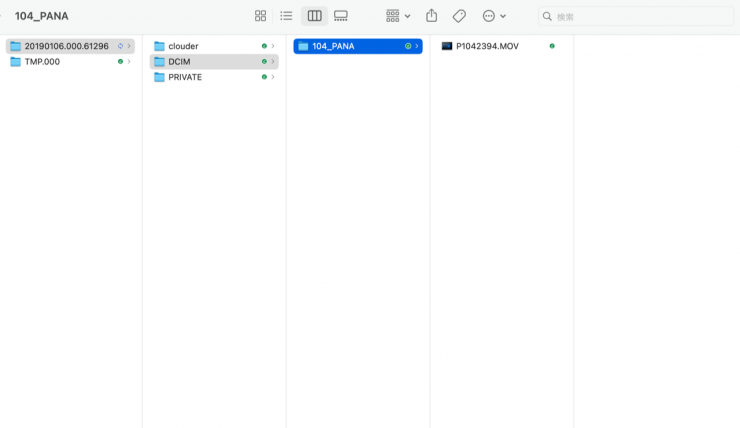Screen dimensions: 740x428
Task: Switch to gallery view
Action: (x=341, y=16)
